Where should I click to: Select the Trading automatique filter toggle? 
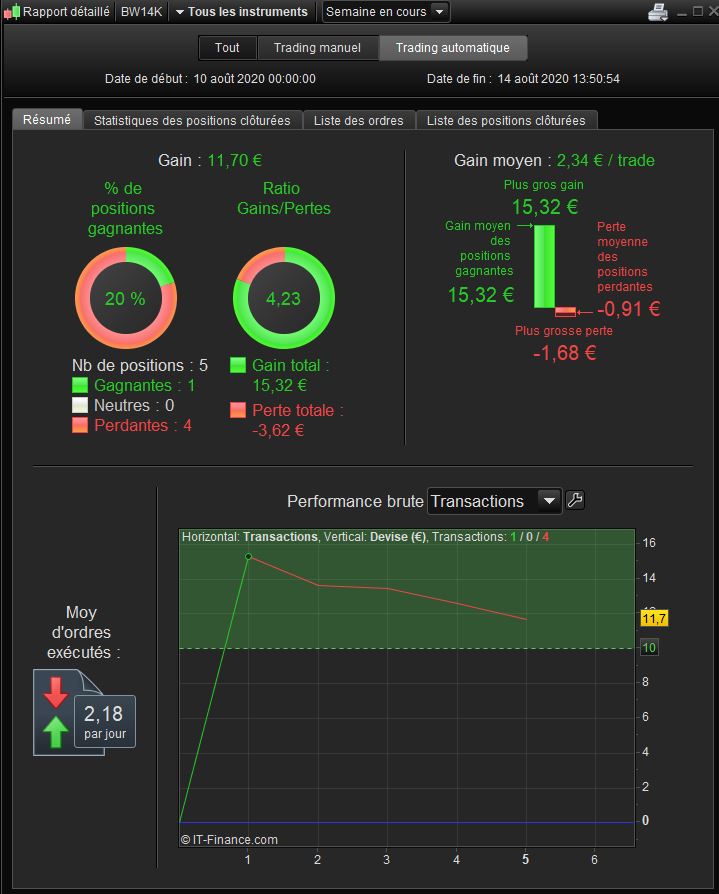coord(453,48)
